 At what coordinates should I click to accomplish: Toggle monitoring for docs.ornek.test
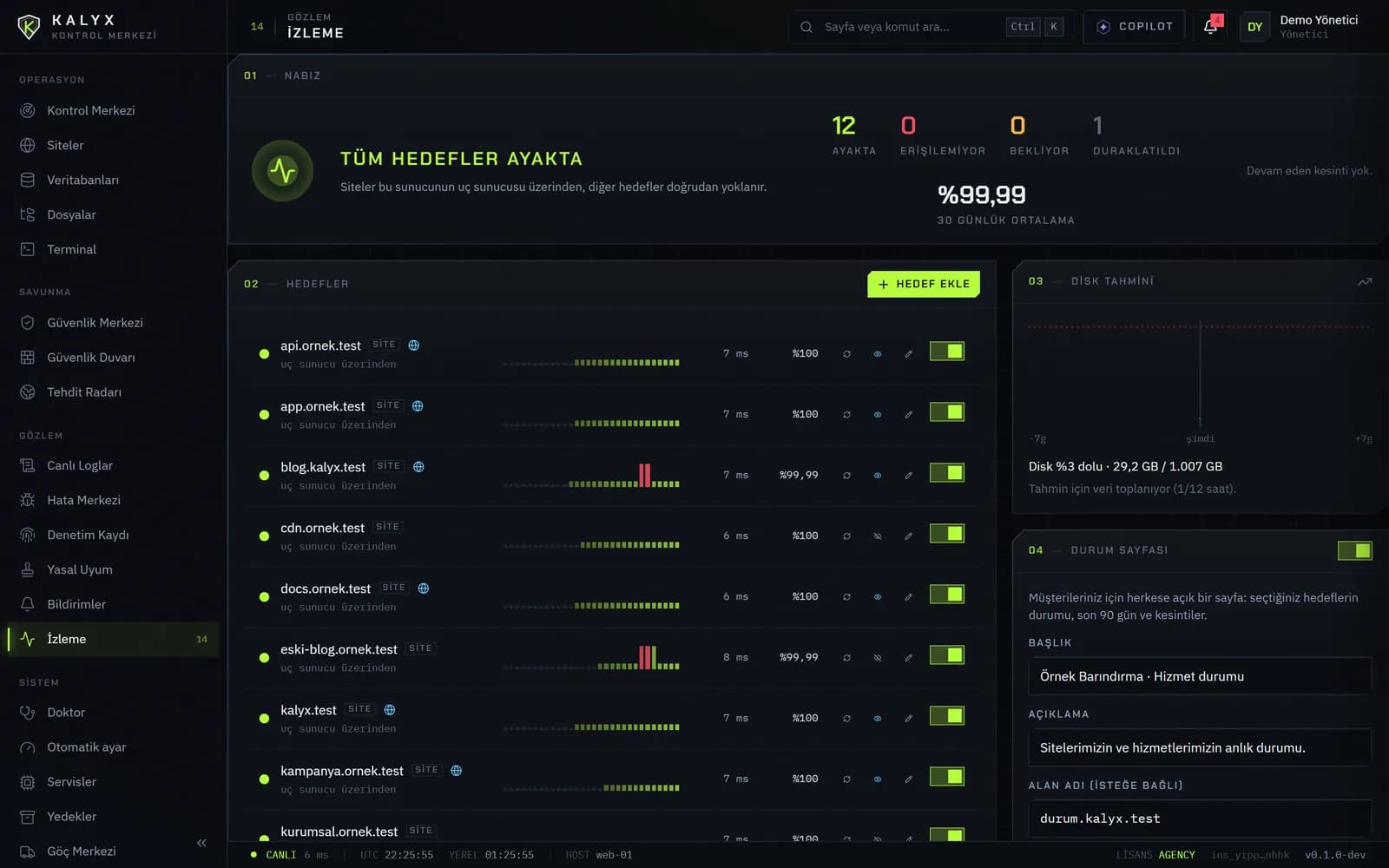(946, 594)
